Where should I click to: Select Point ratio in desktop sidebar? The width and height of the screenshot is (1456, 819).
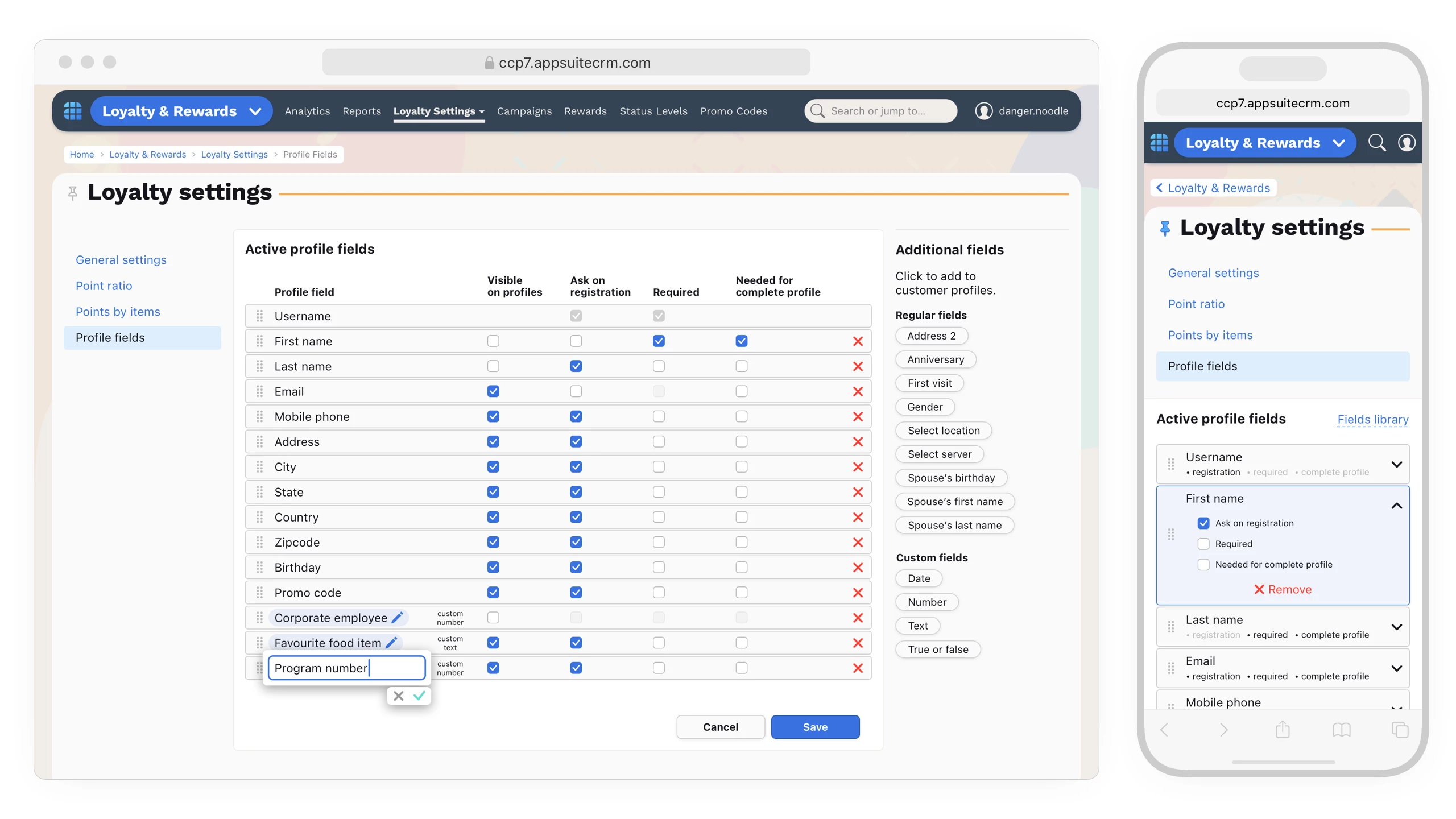(x=104, y=286)
